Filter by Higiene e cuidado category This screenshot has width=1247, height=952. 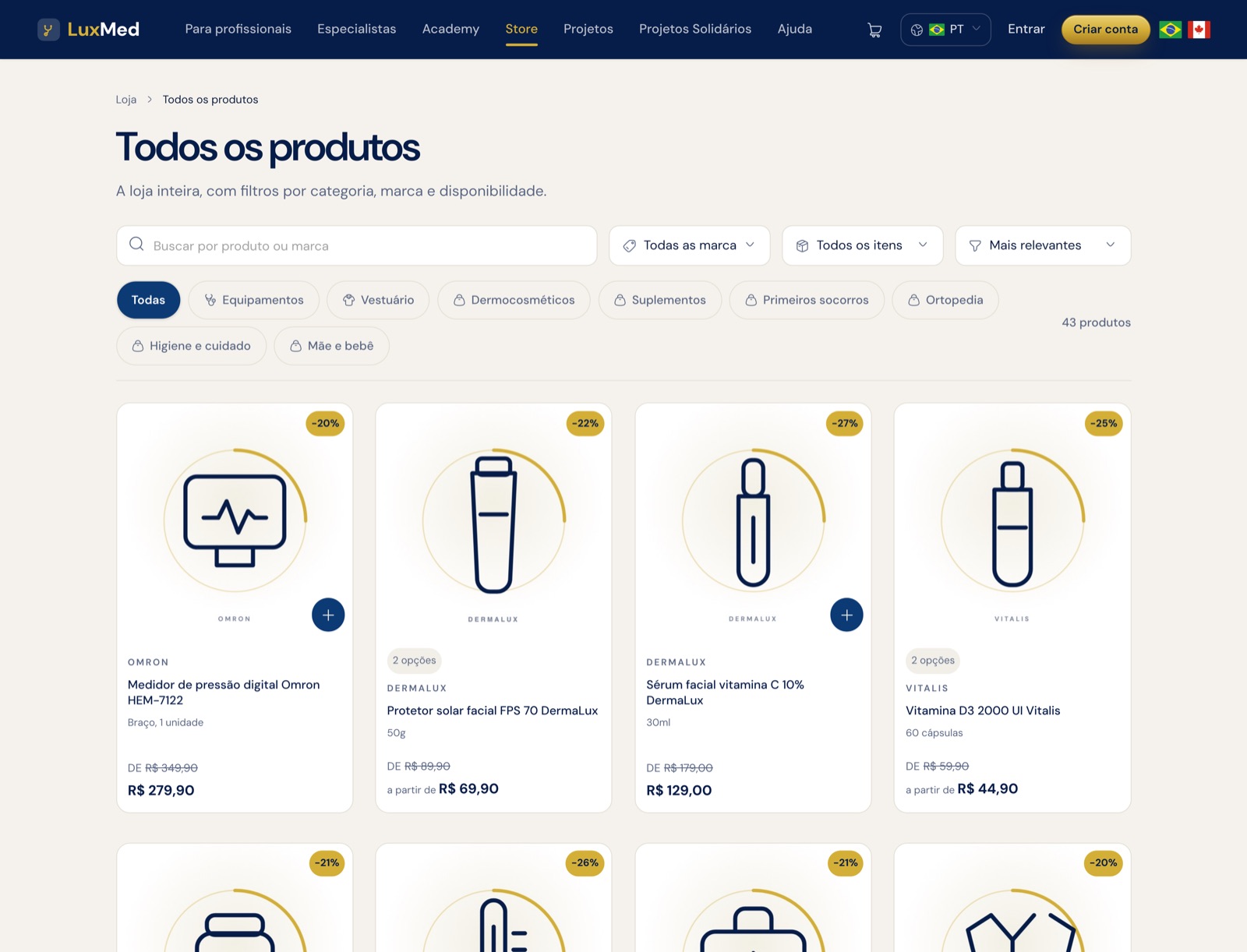click(191, 346)
